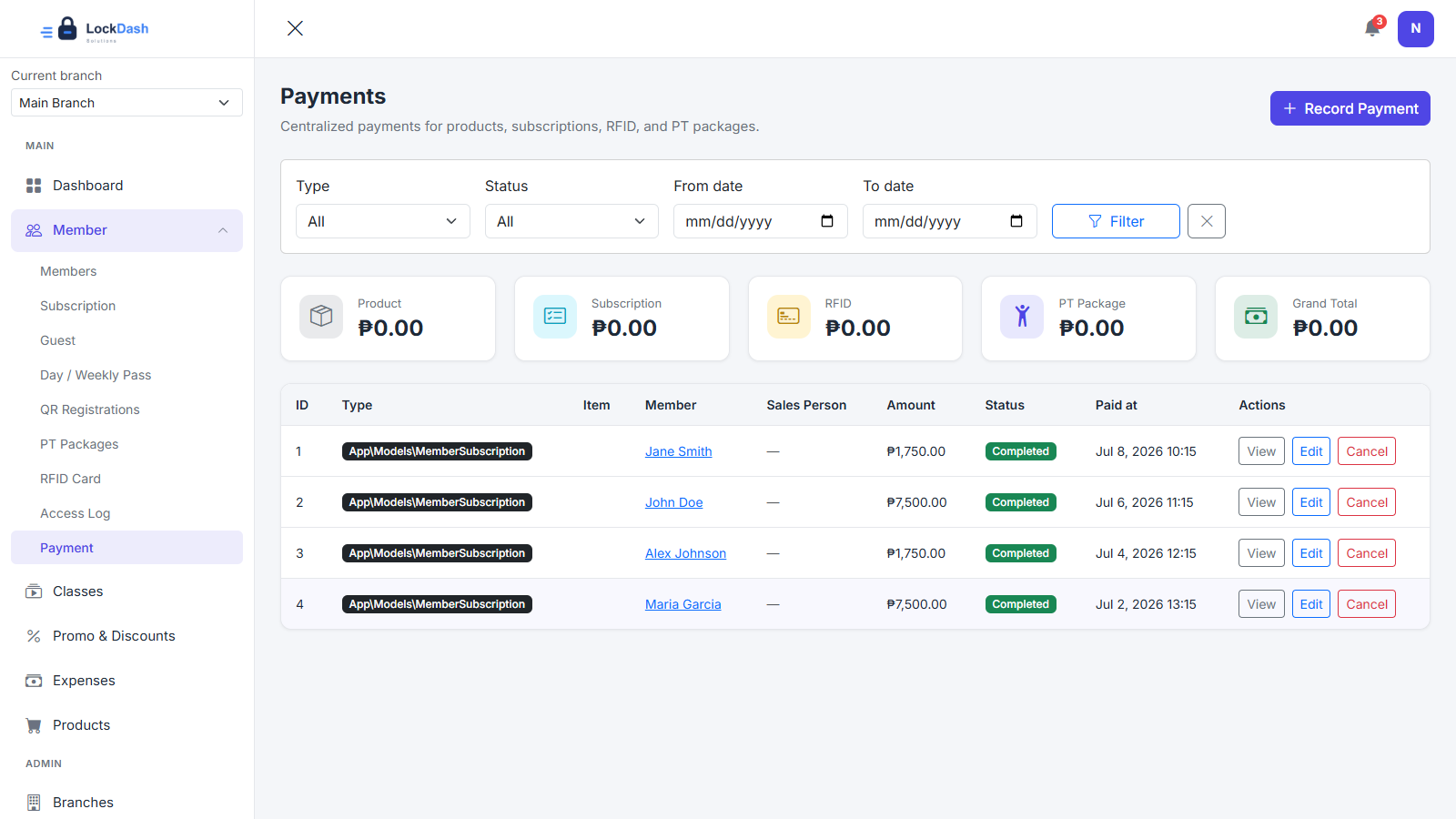
Task: Select the Payment sidebar item
Action: coord(126,548)
